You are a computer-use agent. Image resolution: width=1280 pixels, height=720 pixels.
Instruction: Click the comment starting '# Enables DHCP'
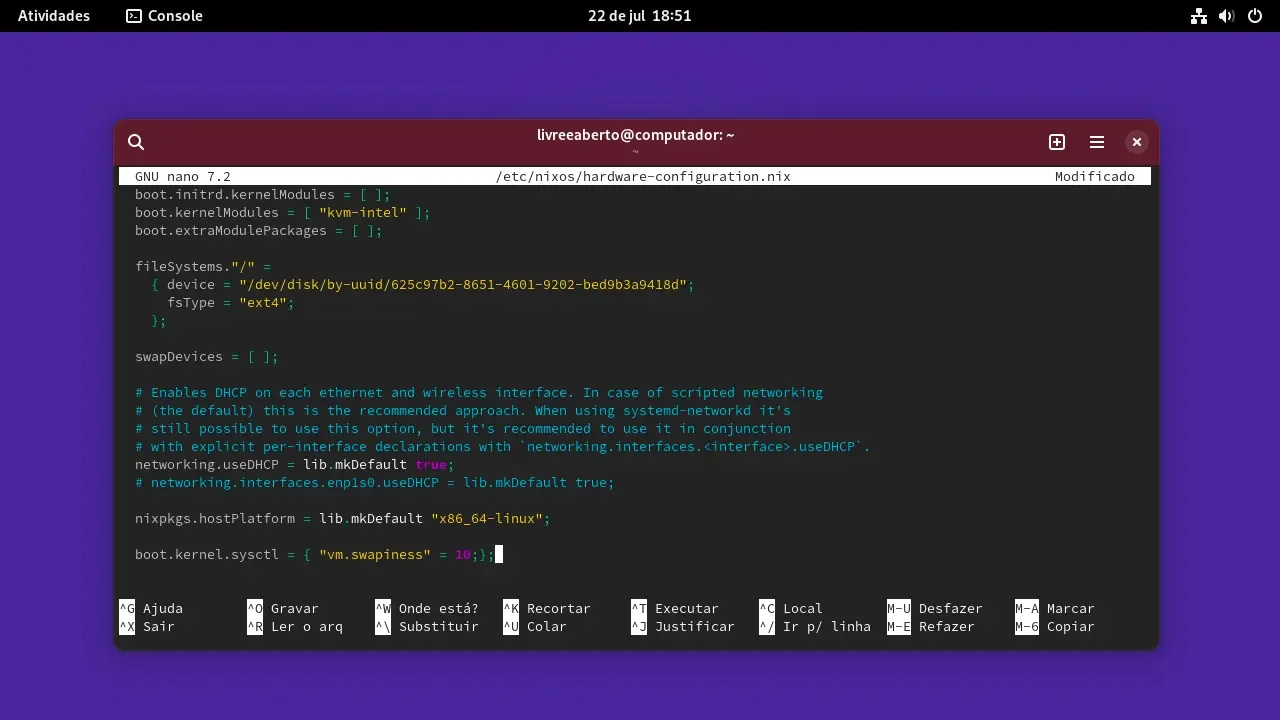[x=479, y=392]
